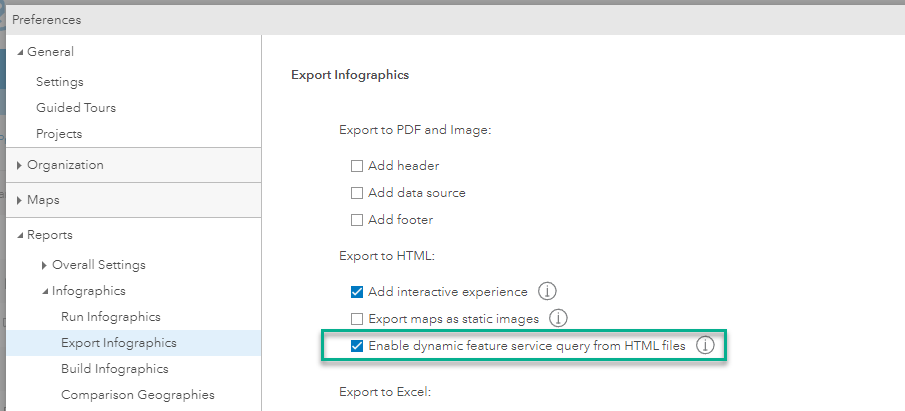Expand the Organization section
The image size is (905, 411).
tap(21, 165)
